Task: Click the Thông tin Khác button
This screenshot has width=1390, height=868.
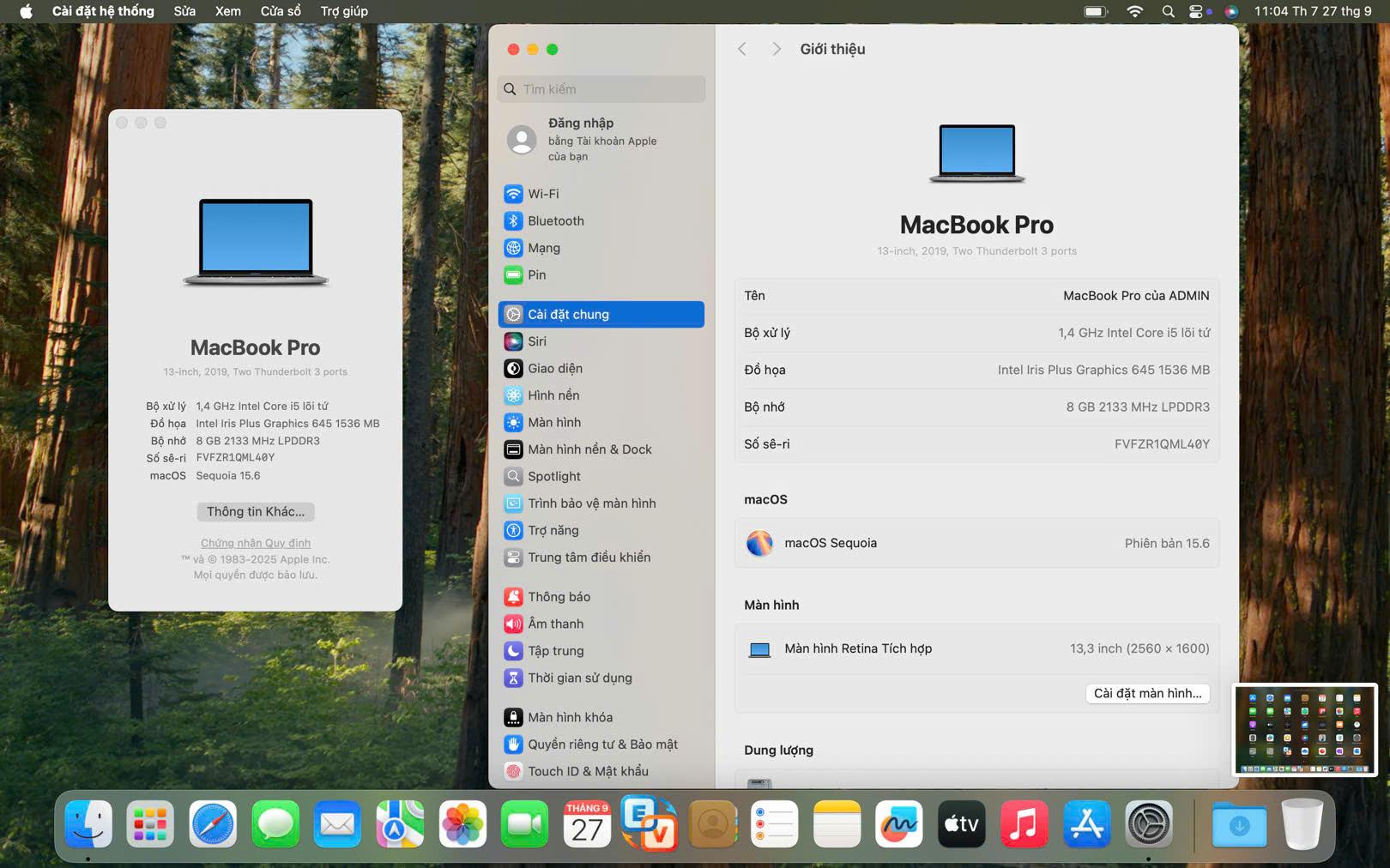Action: click(x=256, y=511)
